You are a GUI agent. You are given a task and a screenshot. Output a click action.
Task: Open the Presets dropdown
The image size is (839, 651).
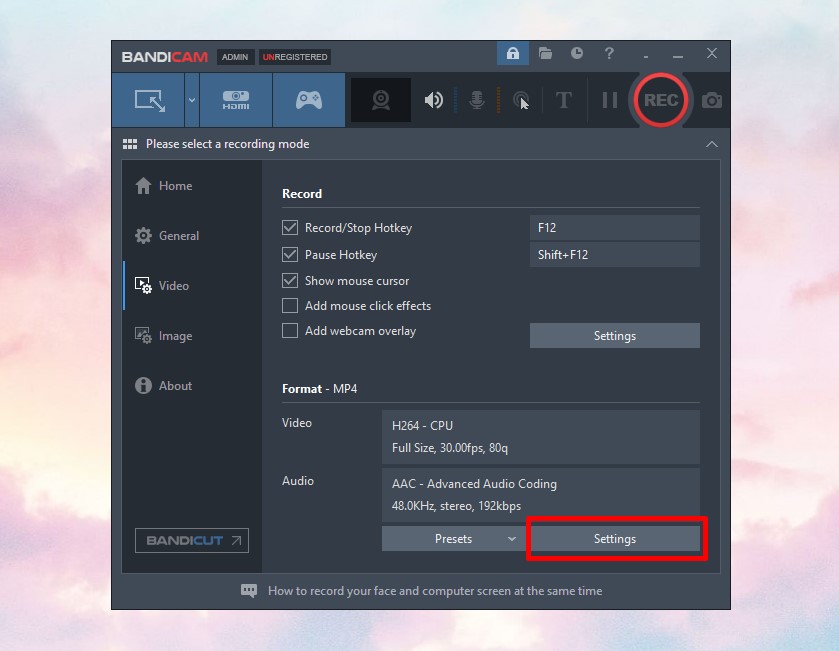454,539
